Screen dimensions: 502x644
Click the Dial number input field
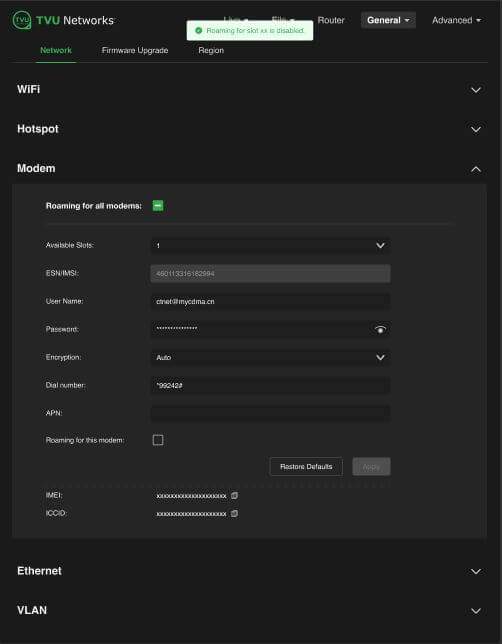[270, 385]
